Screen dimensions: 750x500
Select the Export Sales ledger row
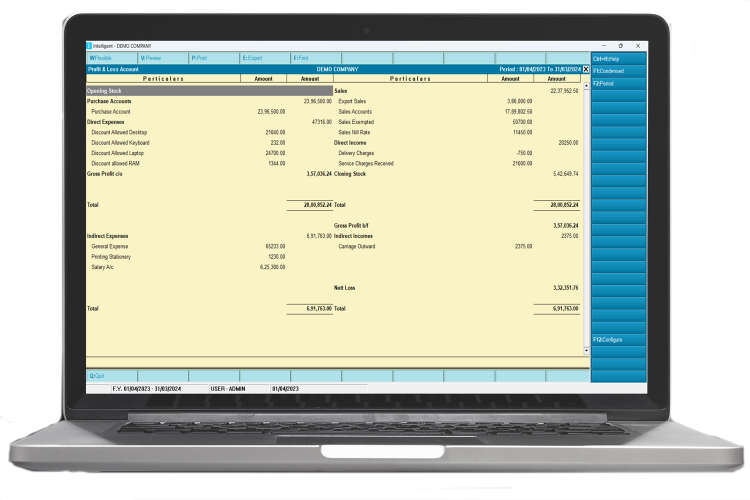coord(457,101)
